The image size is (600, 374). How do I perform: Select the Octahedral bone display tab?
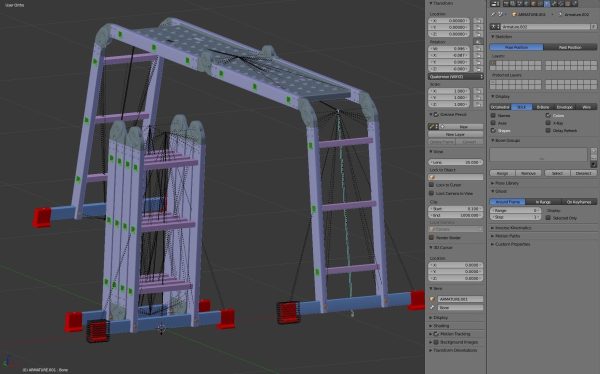pyautogui.click(x=501, y=107)
